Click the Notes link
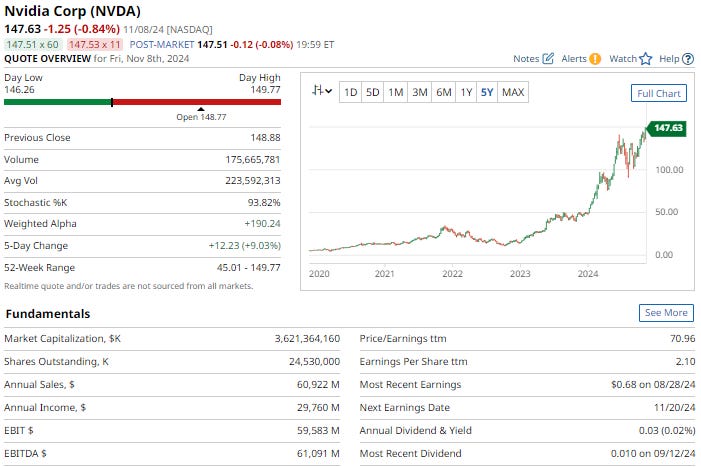The width and height of the screenshot is (701, 467). pos(526,59)
